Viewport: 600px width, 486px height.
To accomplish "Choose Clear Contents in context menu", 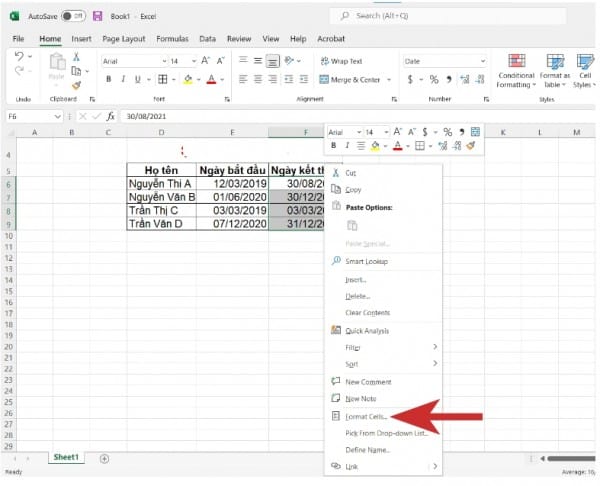I will pos(383,313).
